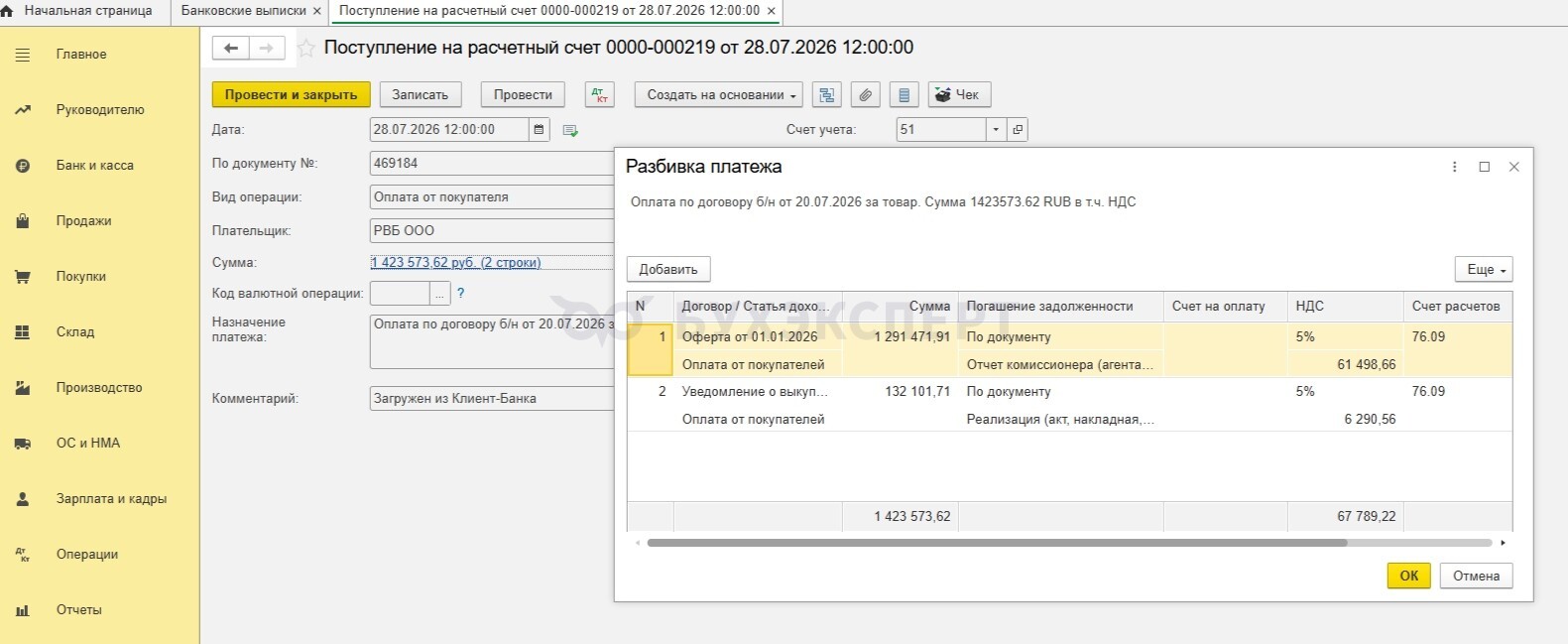Click the document structure icon
Viewport: 1568px width, 644px height.
[827, 94]
